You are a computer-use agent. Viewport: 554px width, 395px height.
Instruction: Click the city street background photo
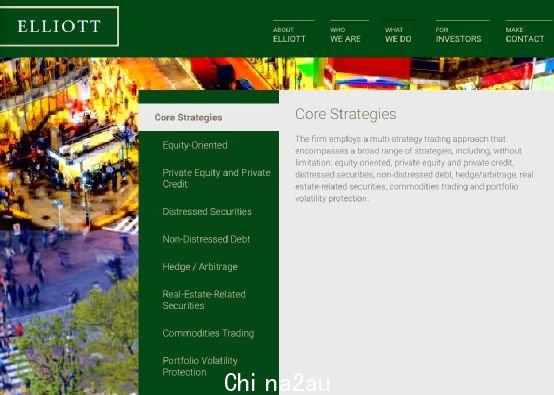coord(69,226)
